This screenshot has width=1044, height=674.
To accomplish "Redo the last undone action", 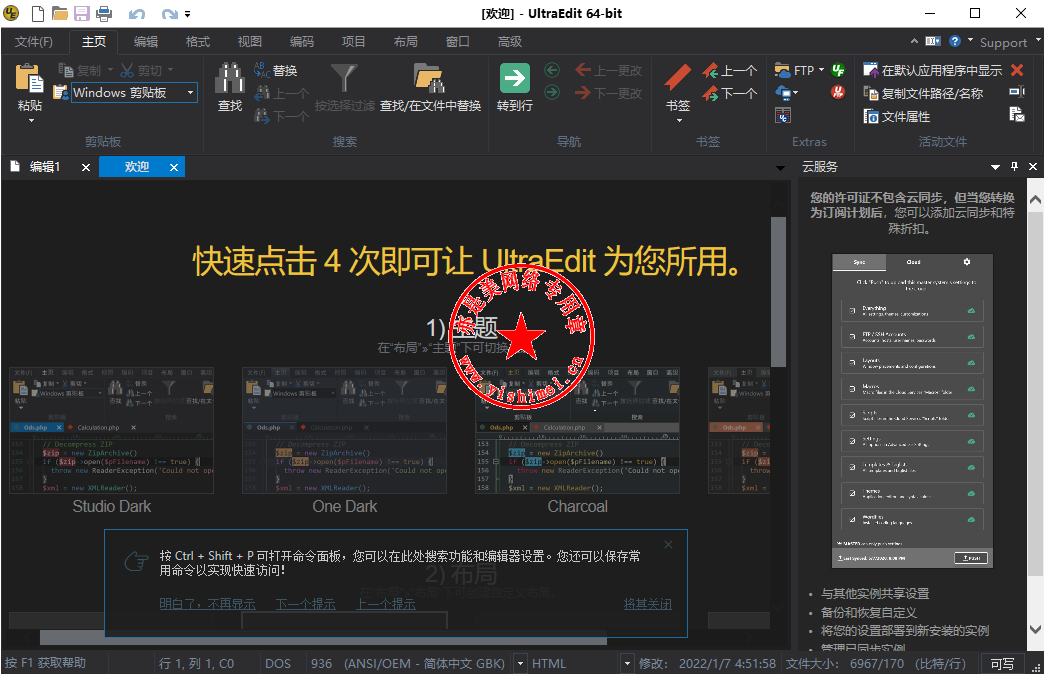I will click(170, 13).
